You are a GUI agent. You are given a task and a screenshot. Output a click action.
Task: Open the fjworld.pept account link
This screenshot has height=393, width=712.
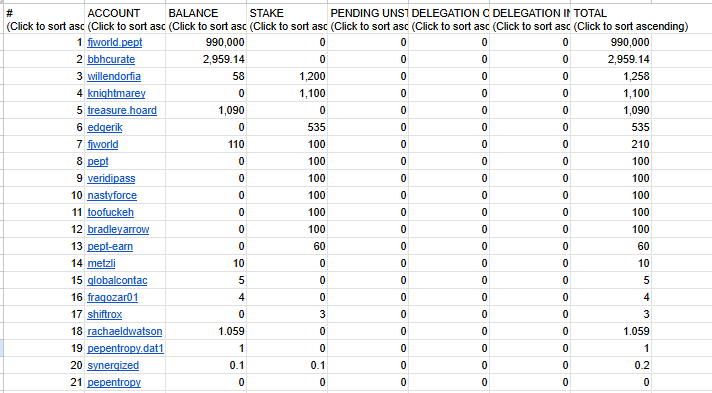point(114,42)
